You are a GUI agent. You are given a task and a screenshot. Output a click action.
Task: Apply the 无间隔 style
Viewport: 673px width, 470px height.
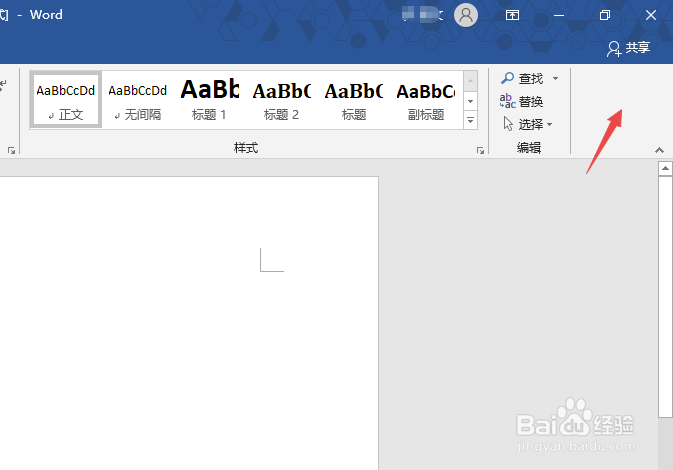137,100
